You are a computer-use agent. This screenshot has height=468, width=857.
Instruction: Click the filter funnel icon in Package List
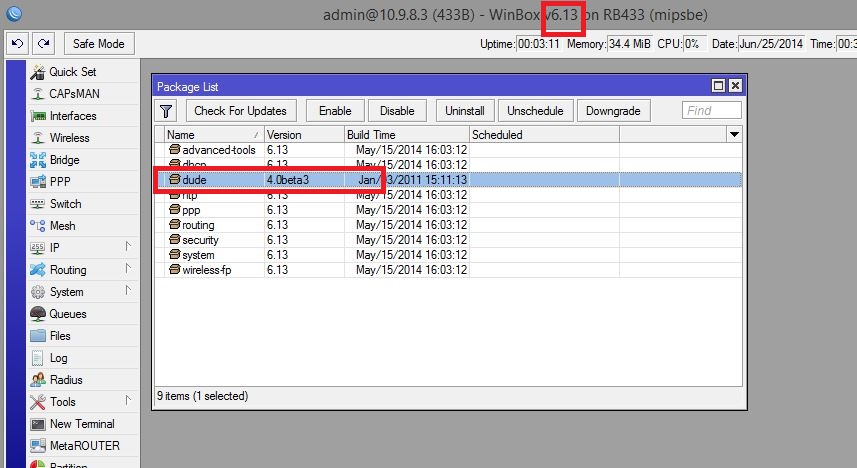[x=166, y=111]
